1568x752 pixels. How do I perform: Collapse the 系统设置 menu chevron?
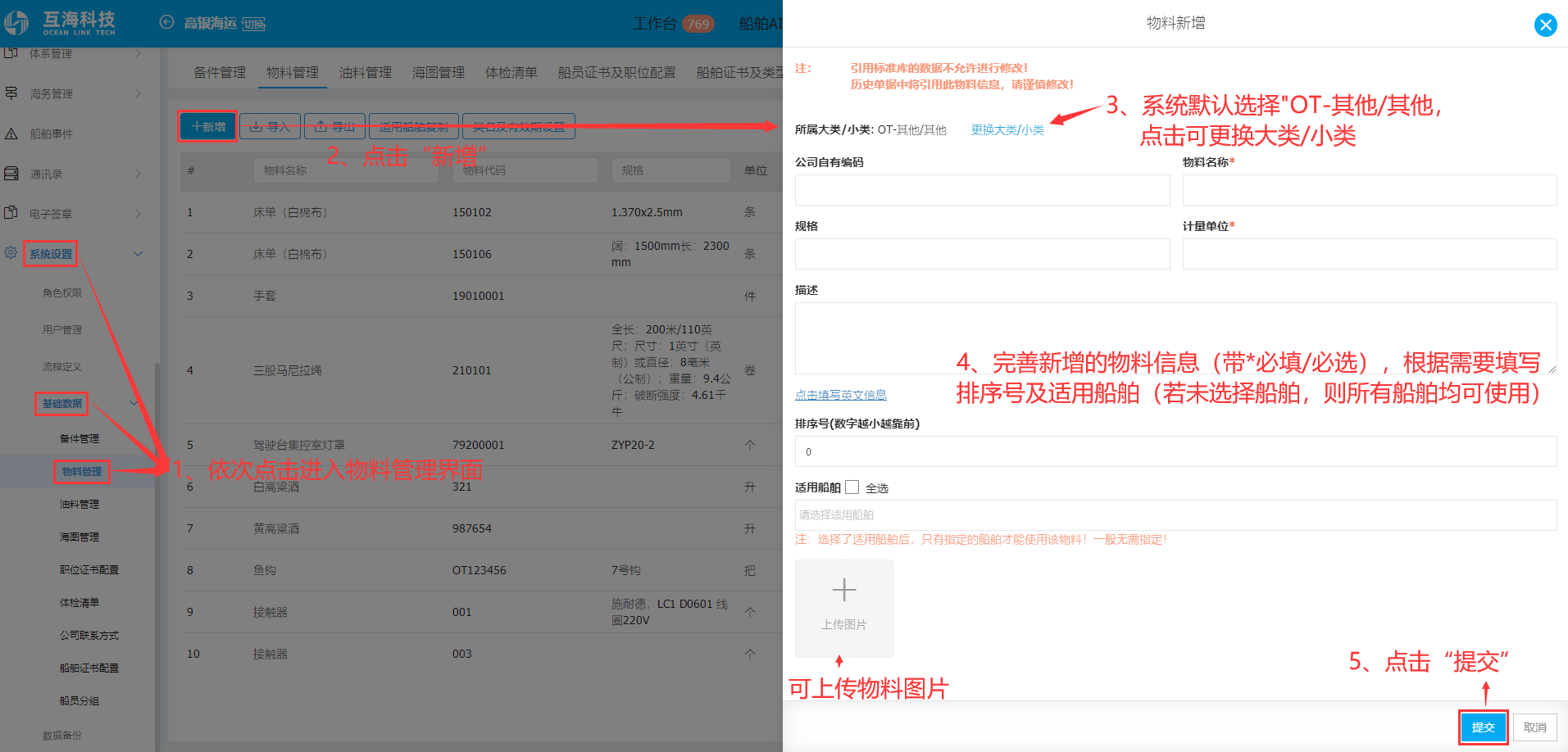pyautogui.click(x=138, y=254)
